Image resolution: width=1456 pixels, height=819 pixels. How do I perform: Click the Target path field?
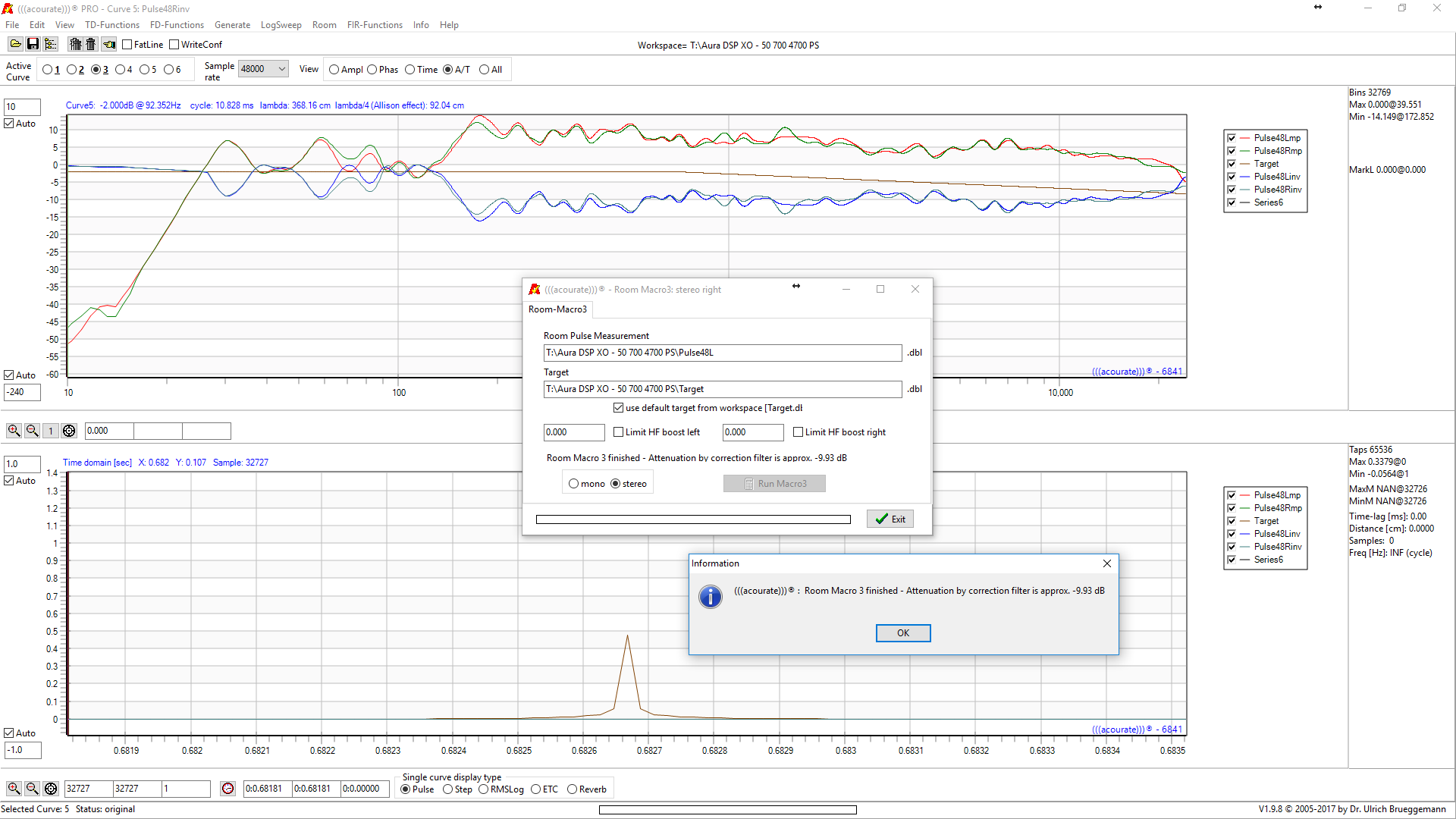[x=723, y=389]
